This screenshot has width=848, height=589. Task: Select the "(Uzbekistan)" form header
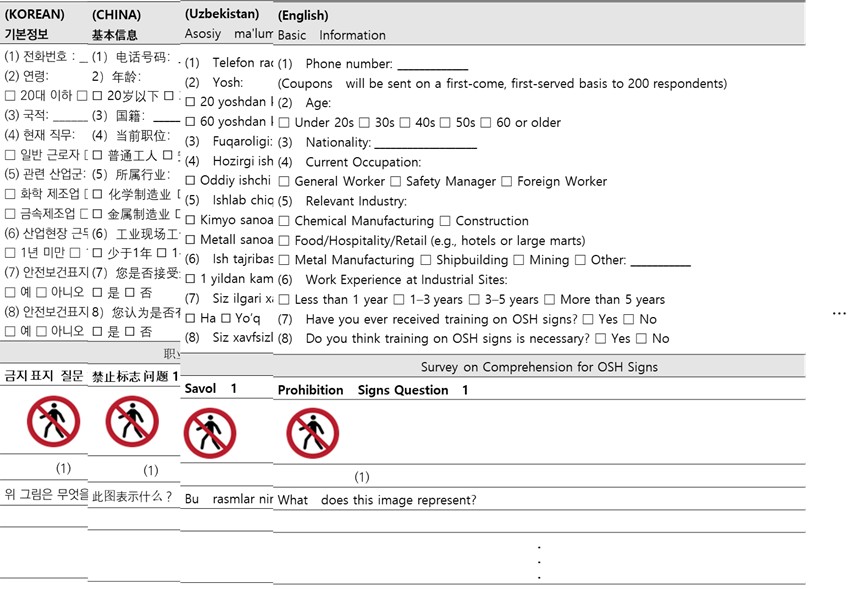click(x=222, y=14)
